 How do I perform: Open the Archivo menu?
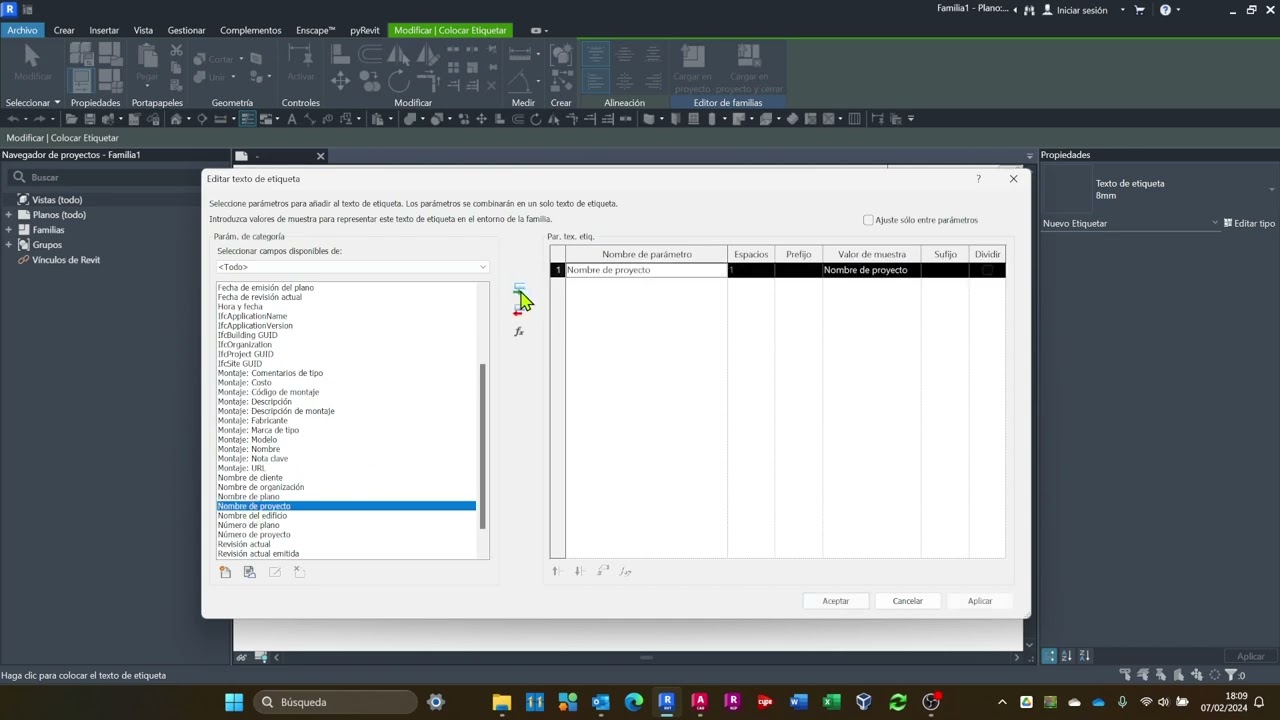coord(22,30)
